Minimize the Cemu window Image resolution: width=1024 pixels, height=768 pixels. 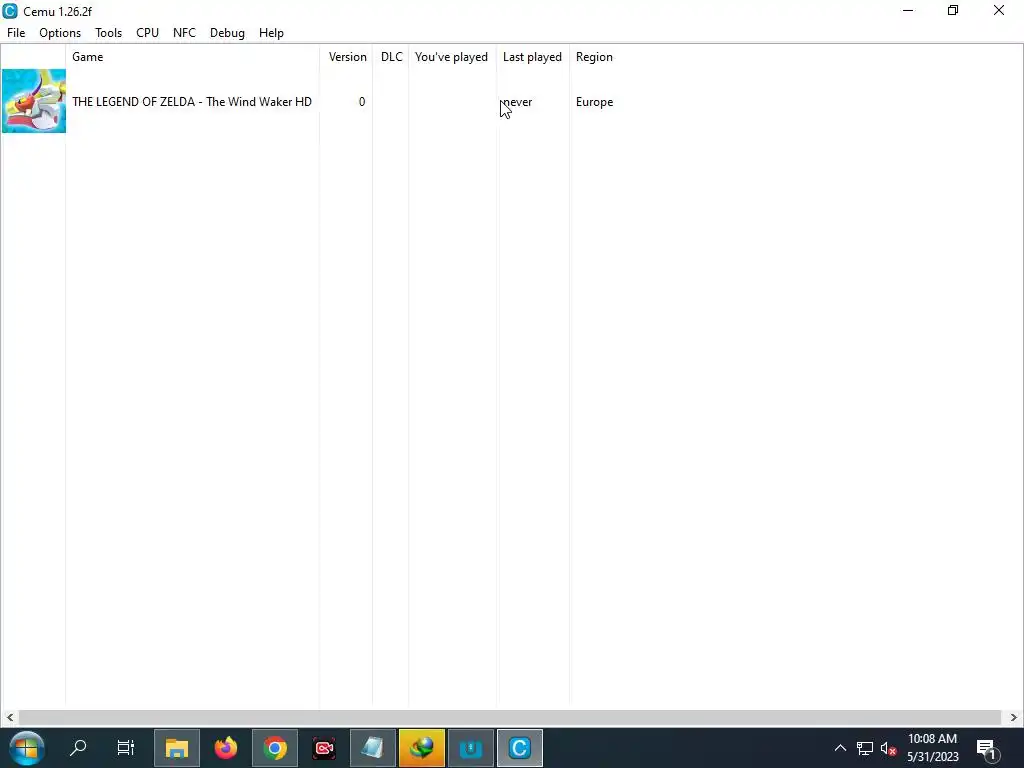908,10
